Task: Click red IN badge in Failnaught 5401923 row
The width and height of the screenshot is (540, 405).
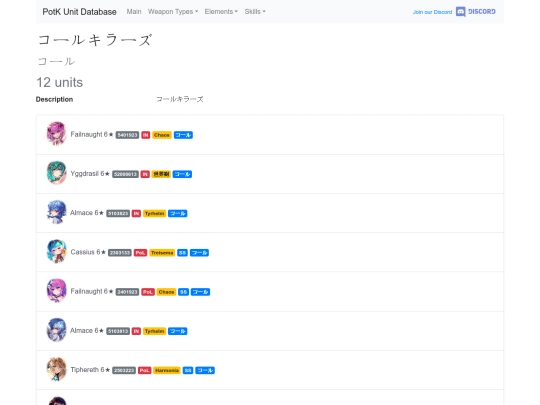Action: [x=146, y=135]
